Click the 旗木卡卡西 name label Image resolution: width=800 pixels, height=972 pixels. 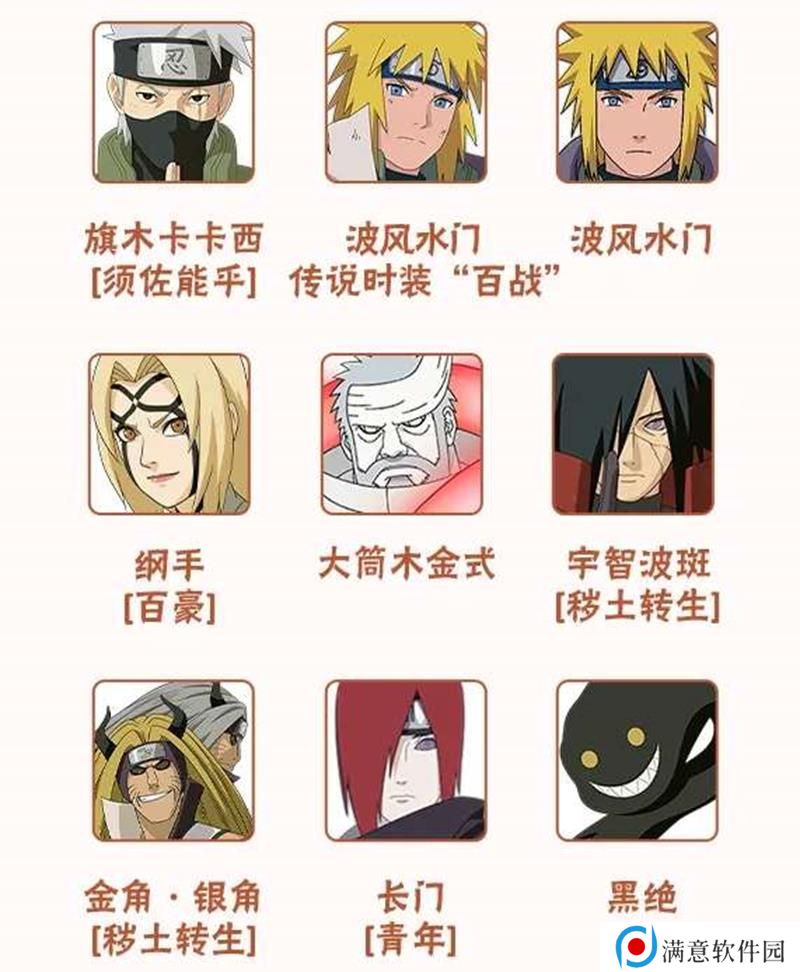pyautogui.click(x=174, y=239)
